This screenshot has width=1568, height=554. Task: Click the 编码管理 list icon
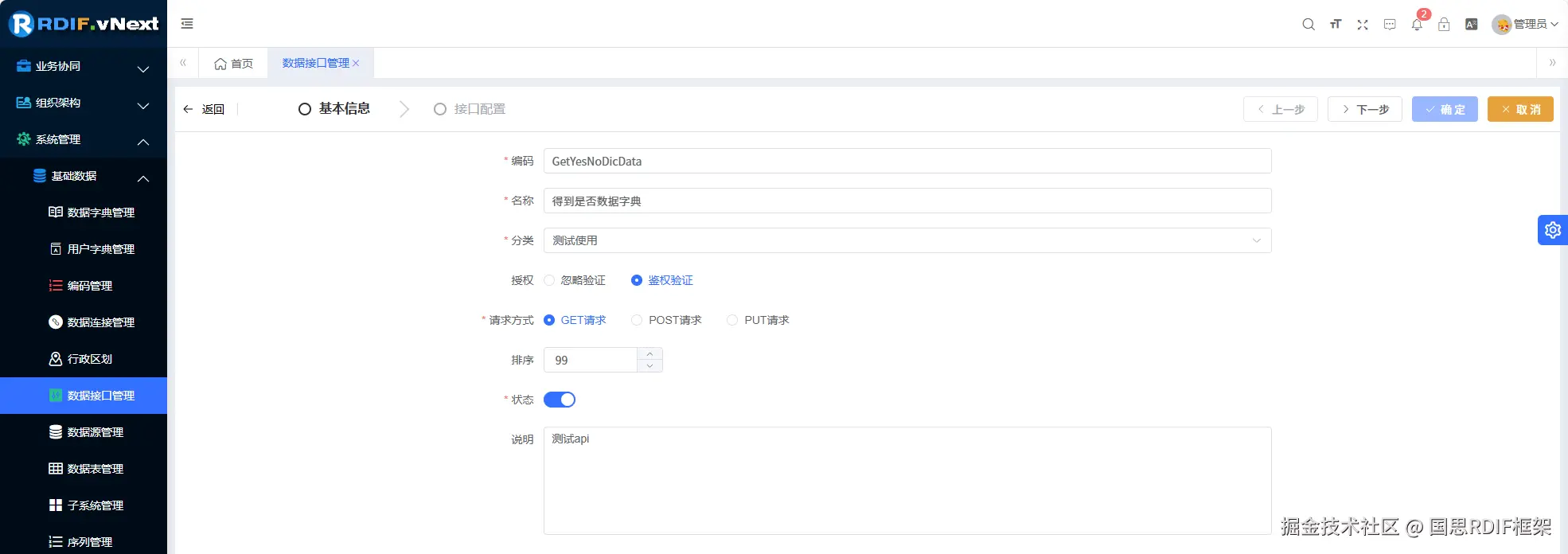click(x=56, y=286)
